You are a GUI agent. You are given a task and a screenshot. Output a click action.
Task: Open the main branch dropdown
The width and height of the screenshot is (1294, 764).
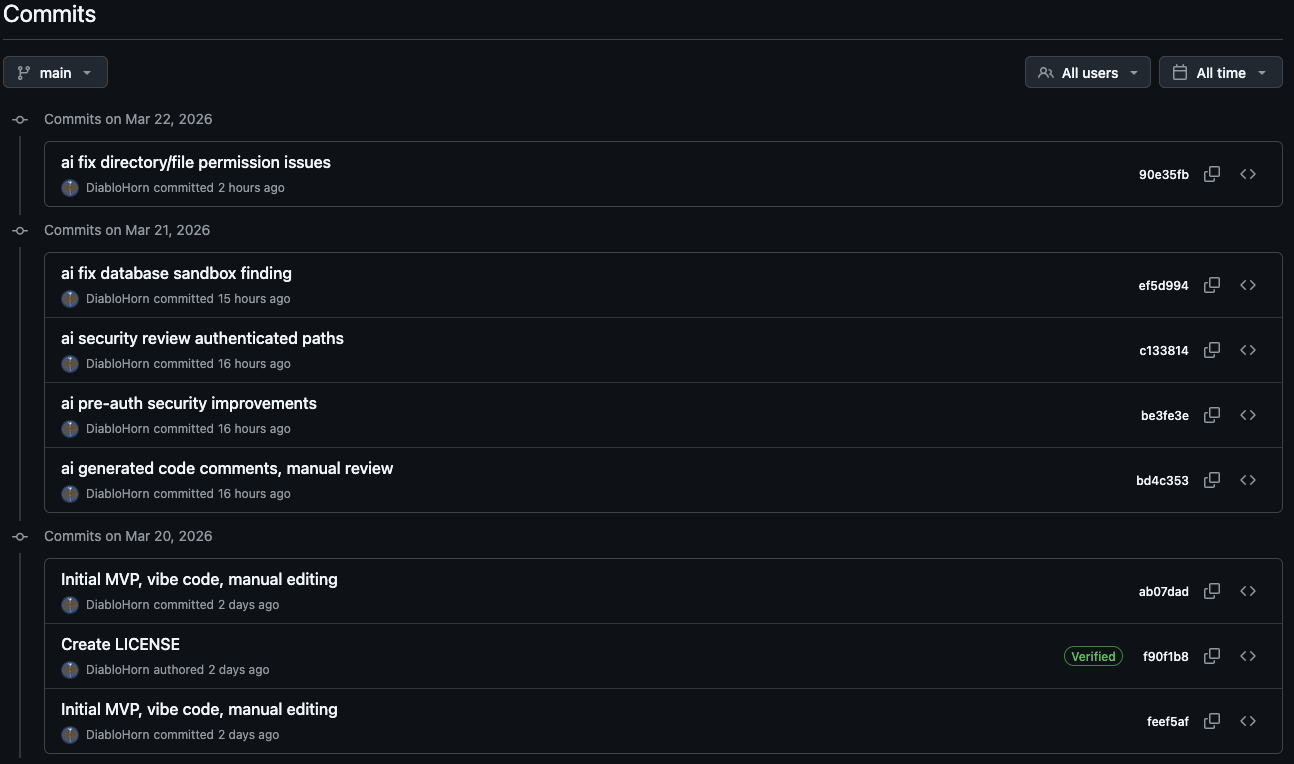click(55, 72)
